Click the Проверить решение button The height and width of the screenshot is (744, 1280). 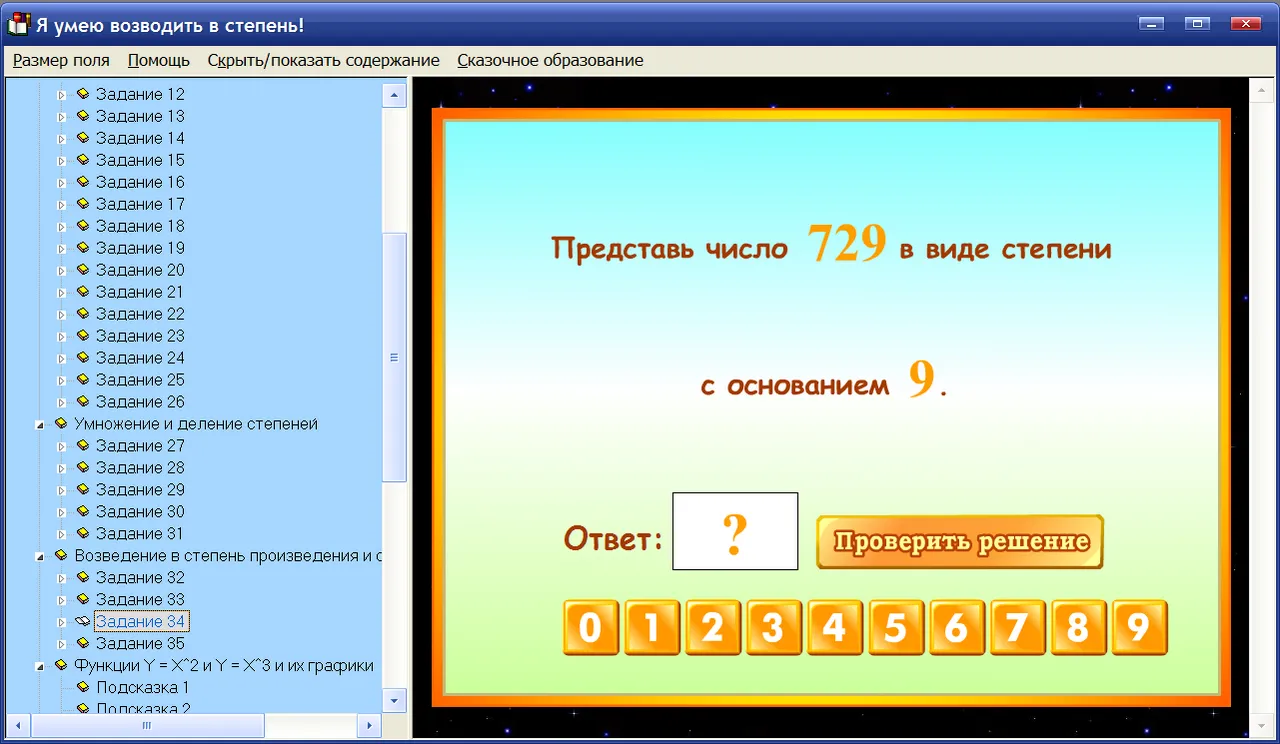tap(960, 542)
